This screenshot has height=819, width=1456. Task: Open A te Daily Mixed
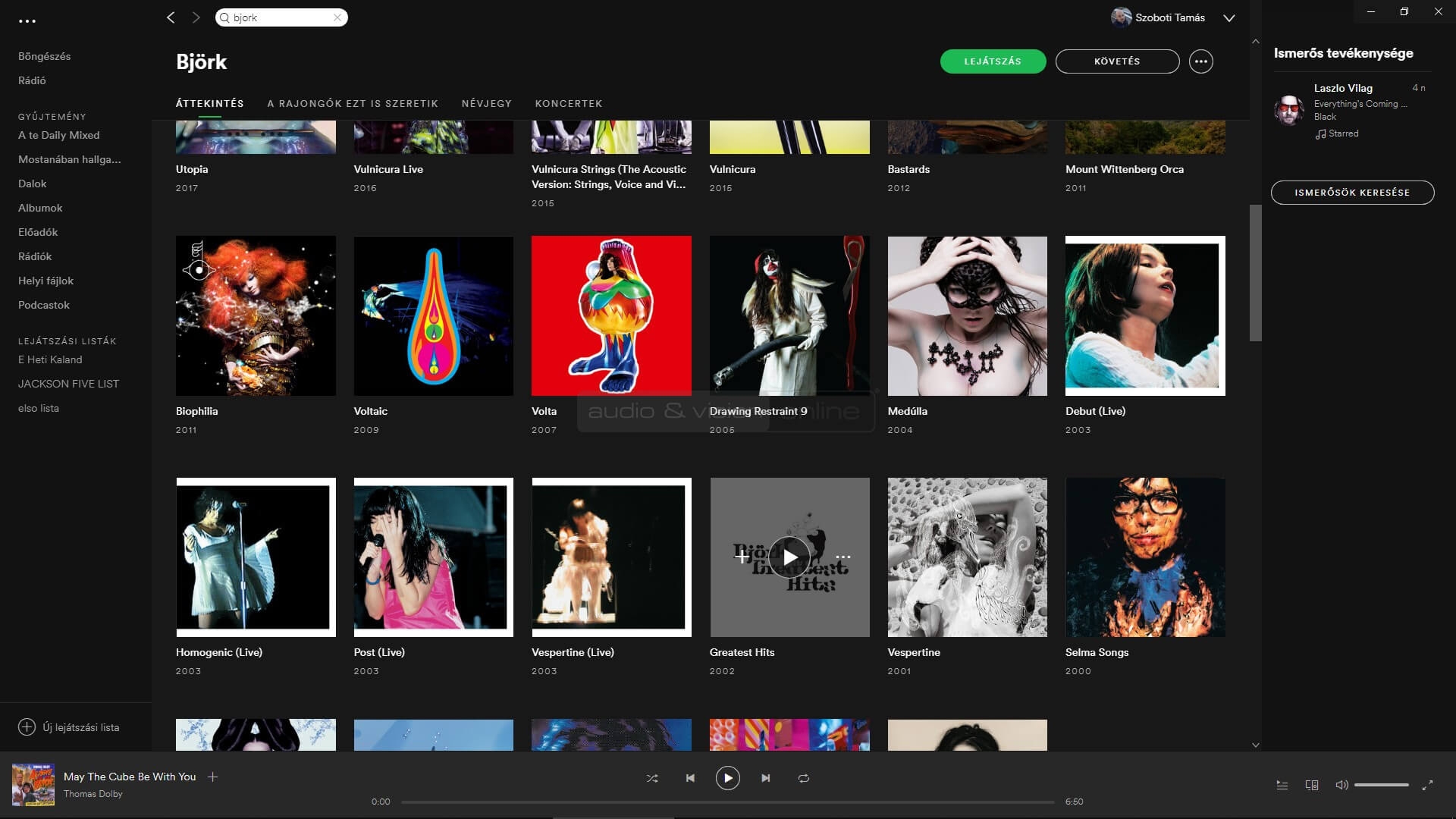(59, 135)
